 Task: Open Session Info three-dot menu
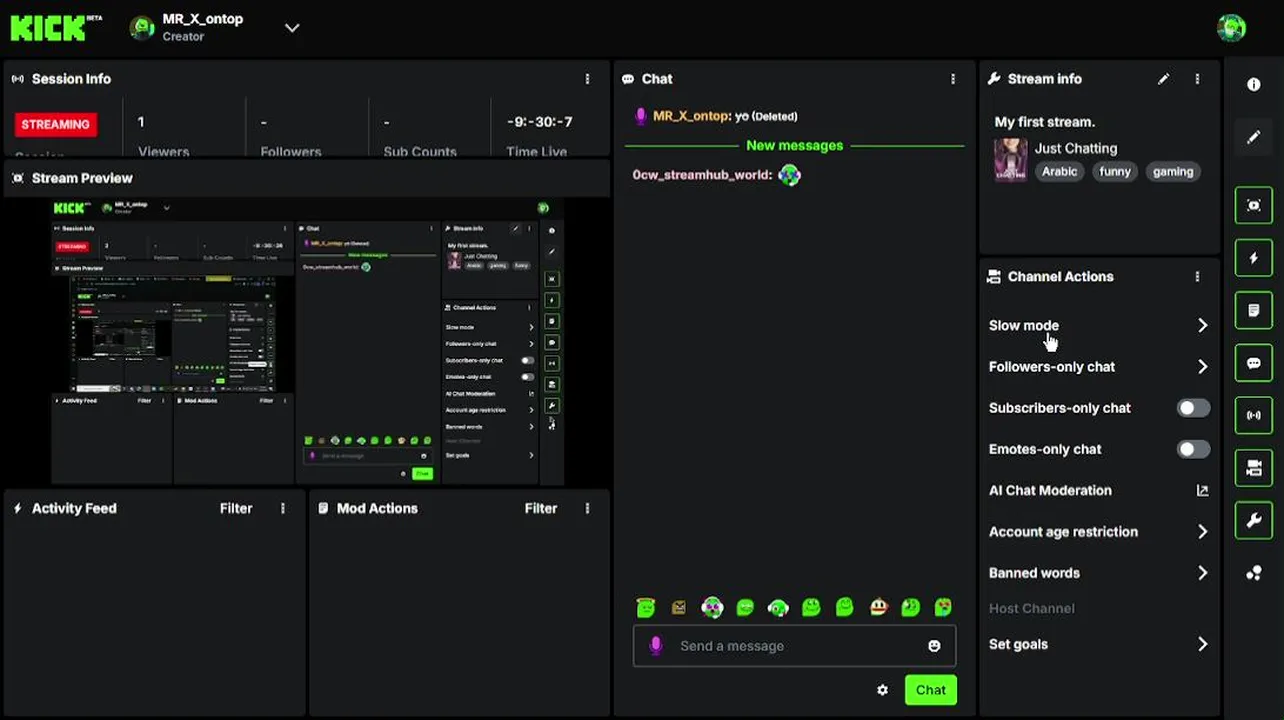click(x=587, y=79)
